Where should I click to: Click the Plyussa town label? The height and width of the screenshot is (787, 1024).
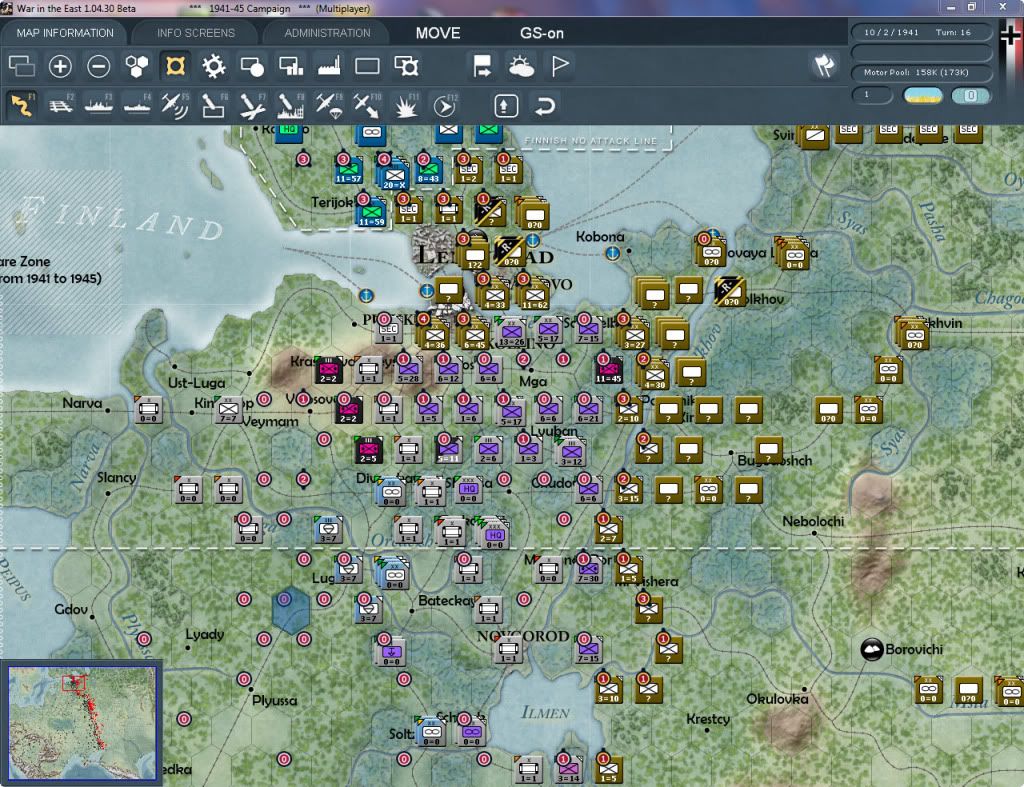point(274,701)
